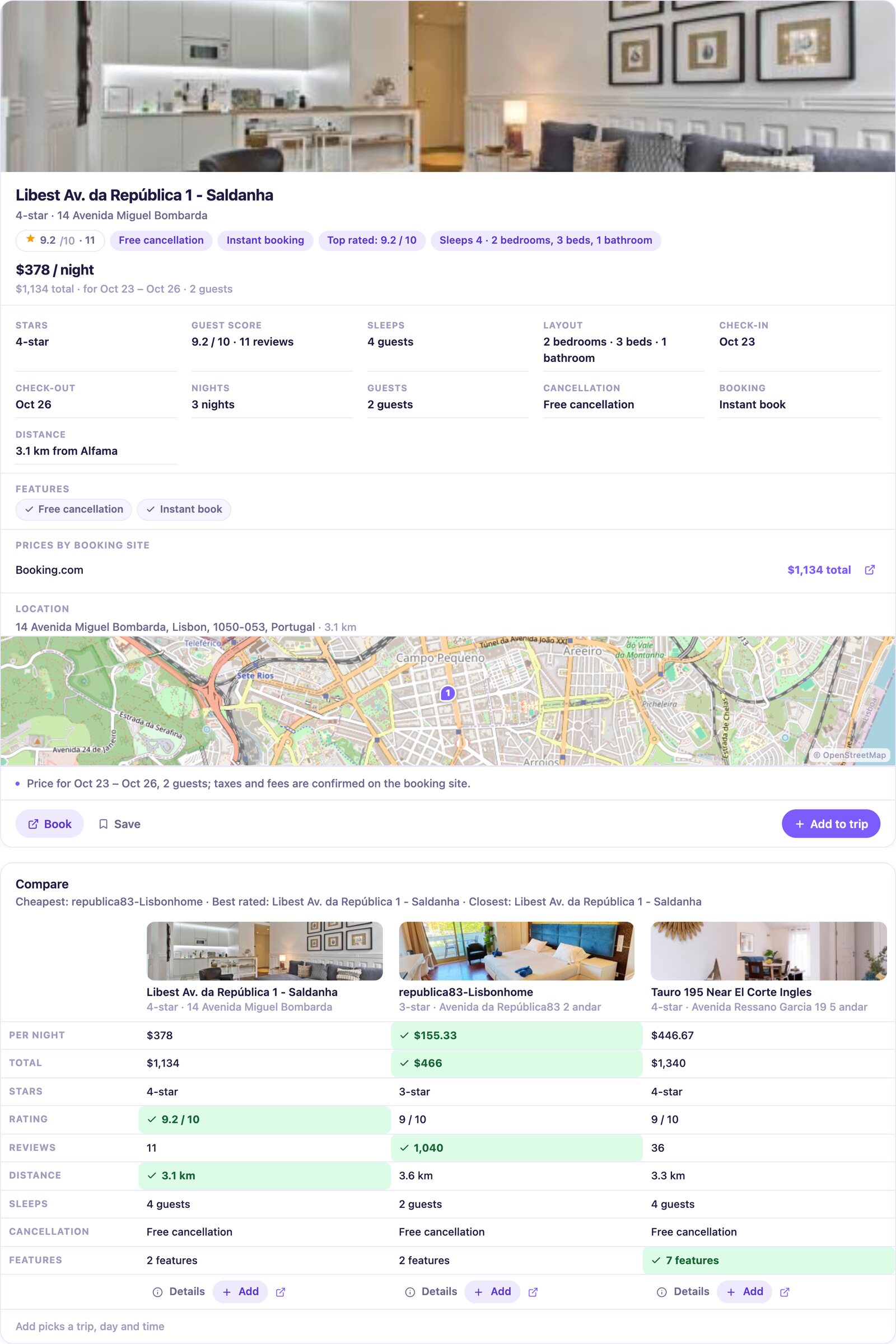Click the $1,134 total price link
896x1344 pixels.
click(x=819, y=570)
